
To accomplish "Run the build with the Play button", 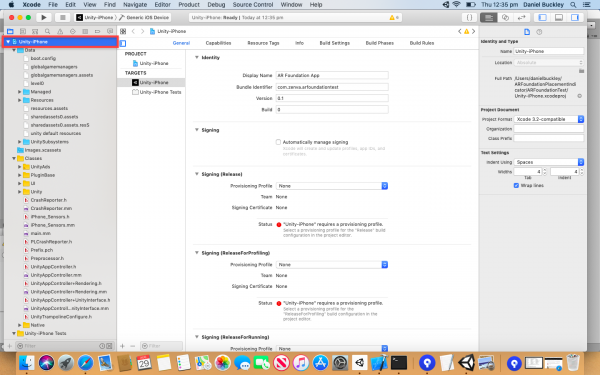I will tap(44, 17).
